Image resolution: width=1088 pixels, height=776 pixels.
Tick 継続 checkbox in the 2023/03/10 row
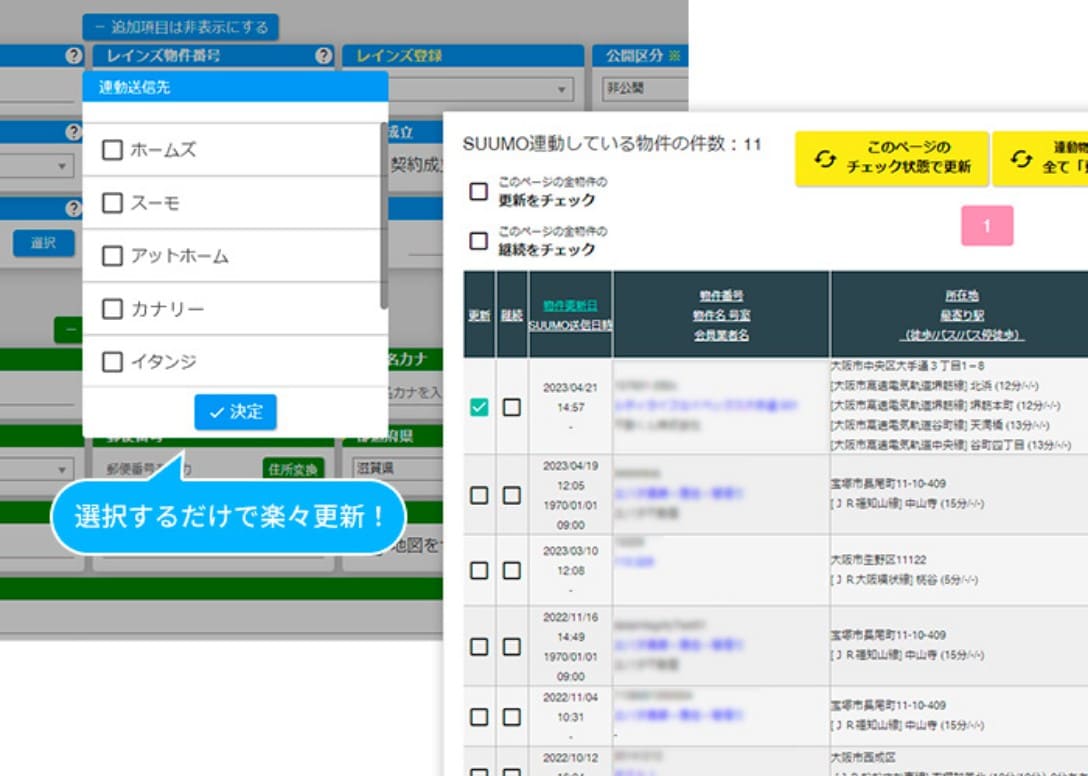click(x=511, y=571)
